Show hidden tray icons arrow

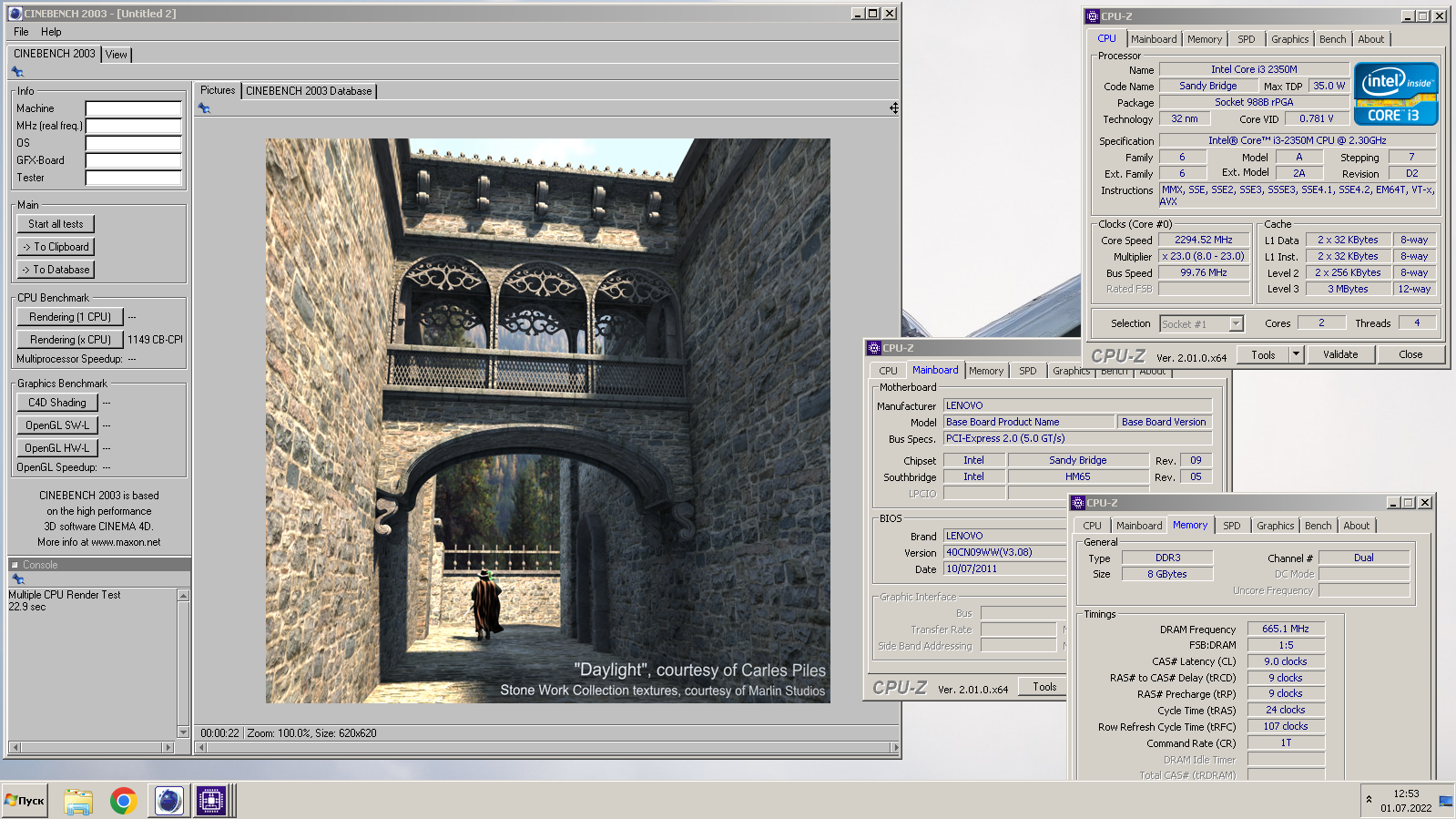click(x=1369, y=800)
